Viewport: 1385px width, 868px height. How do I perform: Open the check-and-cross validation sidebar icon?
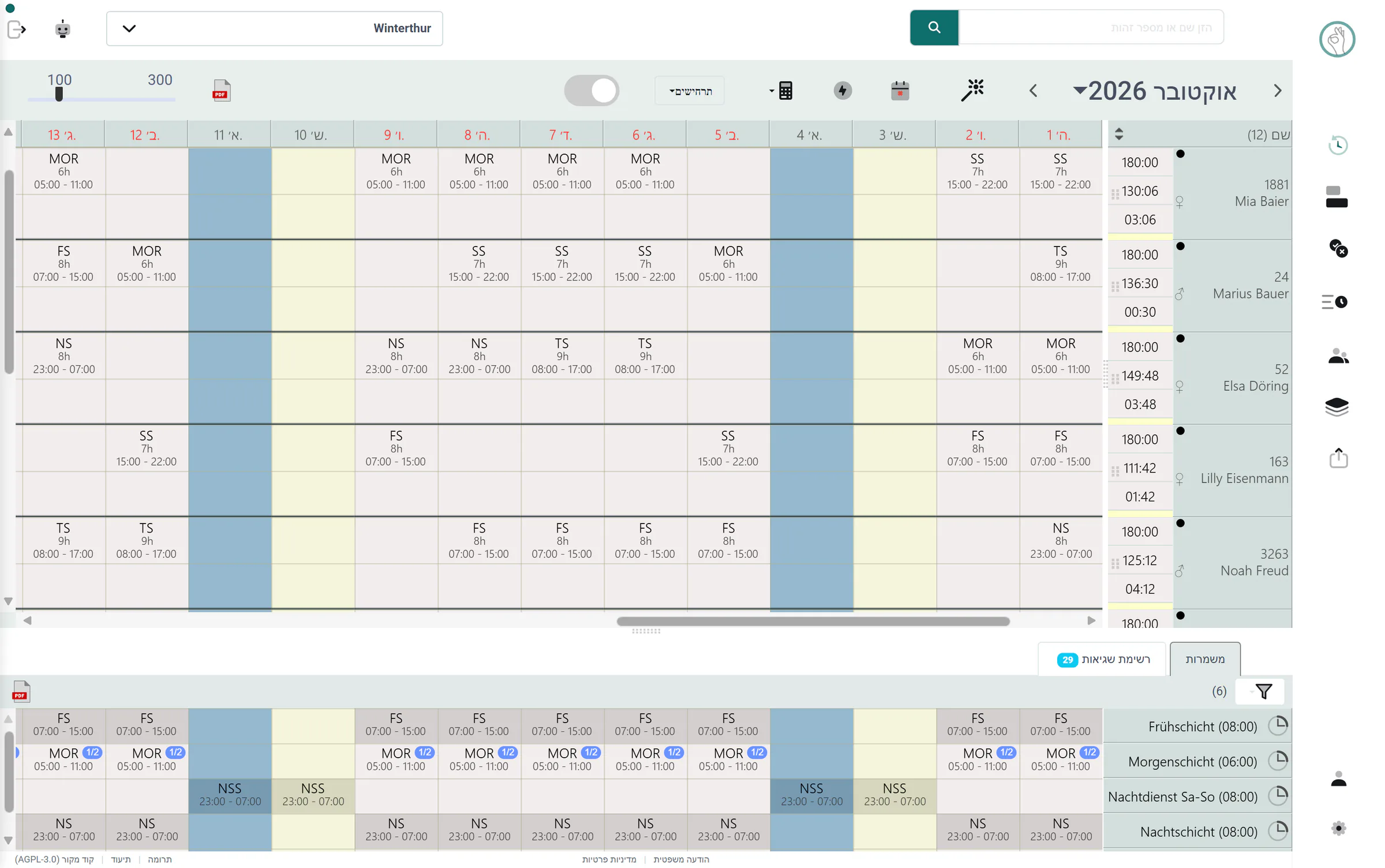pos(1338,248)
